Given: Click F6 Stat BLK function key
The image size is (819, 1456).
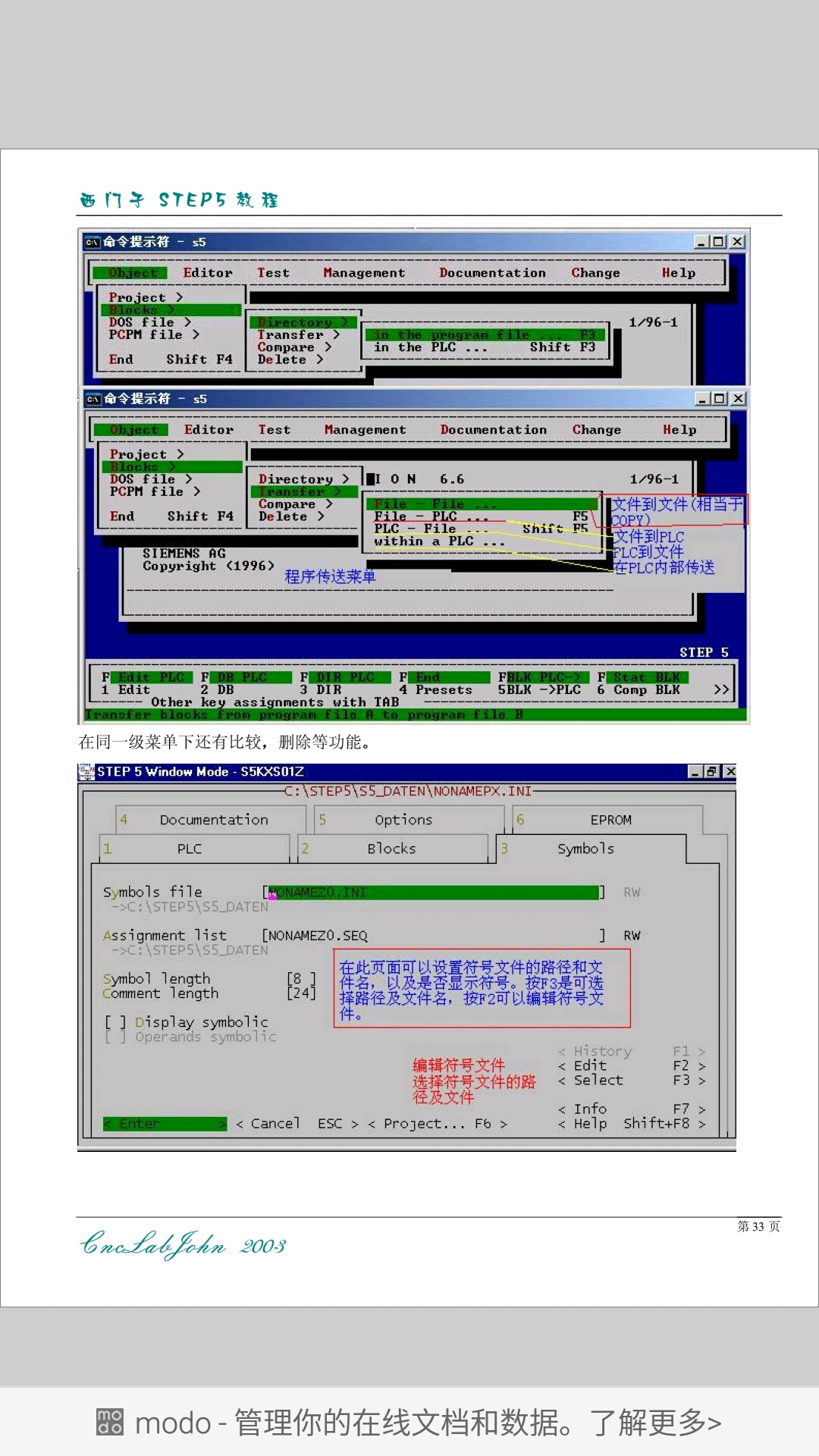Looking at the screenshot, I should [642, 683].
